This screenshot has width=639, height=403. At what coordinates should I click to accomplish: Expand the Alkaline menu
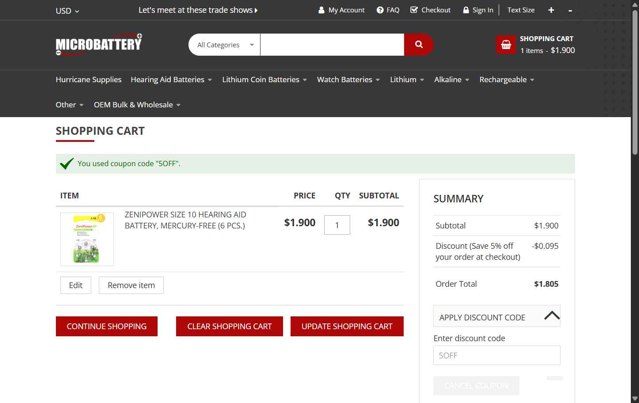tap(452, 79)
